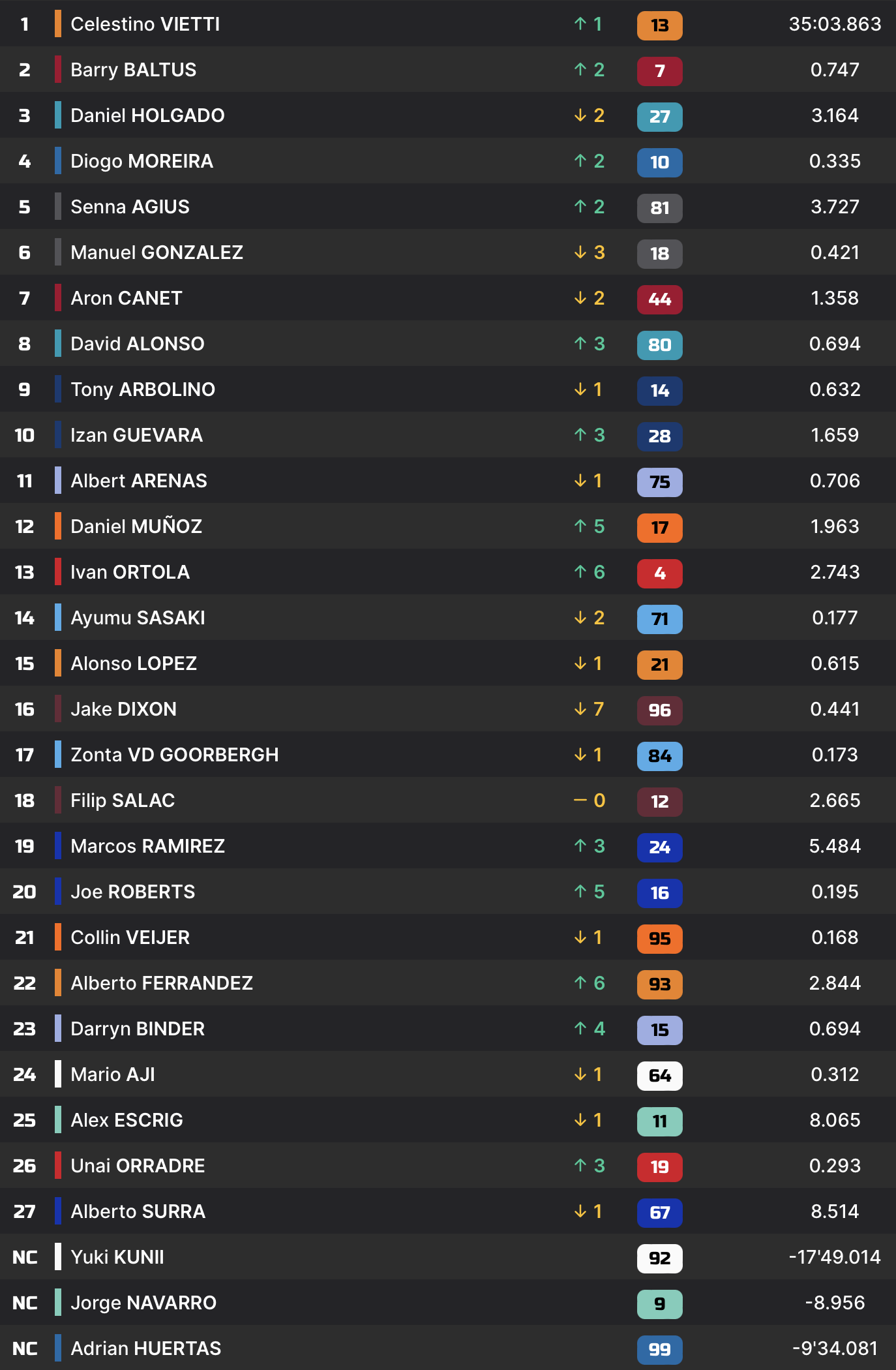
Task: Click the red 44 rider number badge
Action: 659,299
